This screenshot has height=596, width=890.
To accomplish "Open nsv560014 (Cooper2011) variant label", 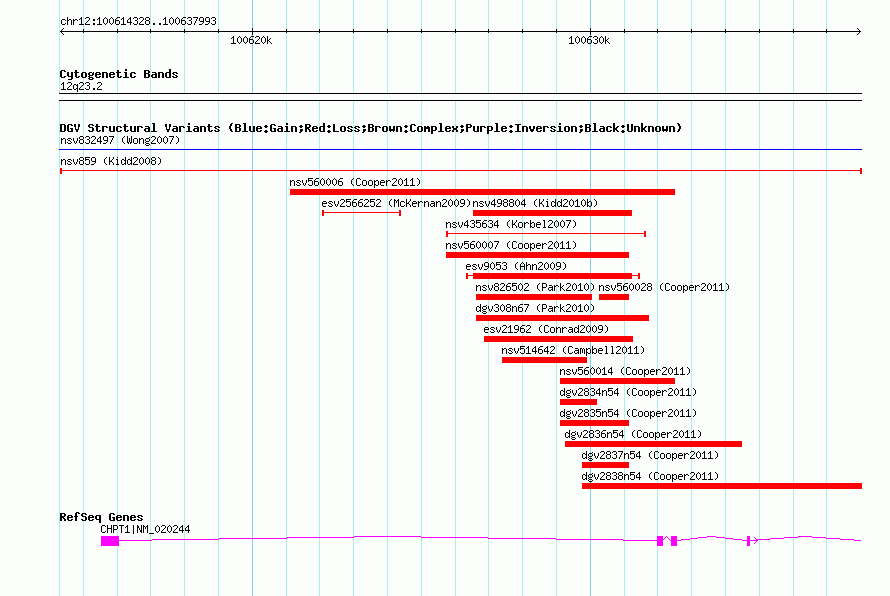I will pyautogui.click(x=625, y=371).
